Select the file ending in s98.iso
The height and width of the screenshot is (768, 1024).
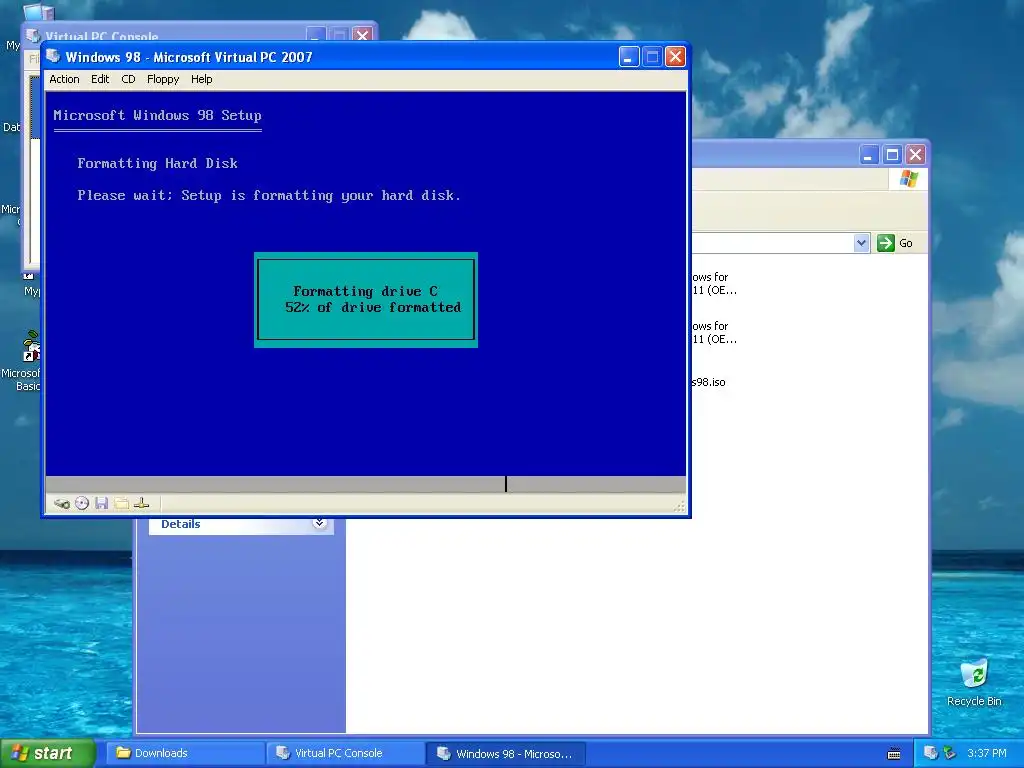pos(709,382)
